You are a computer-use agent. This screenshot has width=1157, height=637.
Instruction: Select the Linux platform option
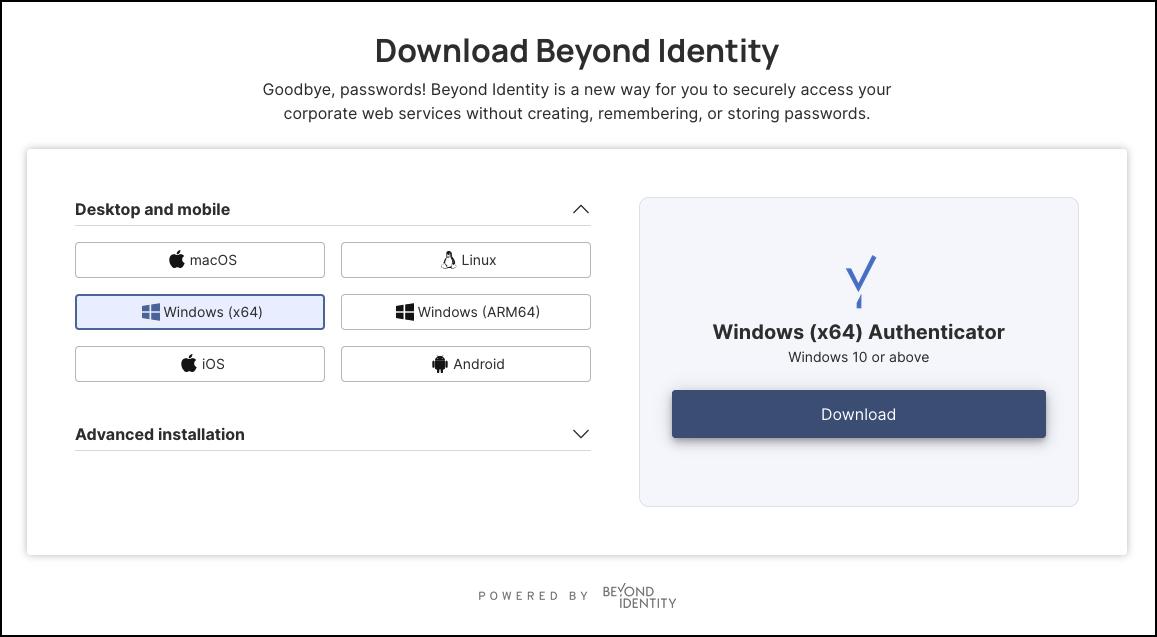[466, 260]
